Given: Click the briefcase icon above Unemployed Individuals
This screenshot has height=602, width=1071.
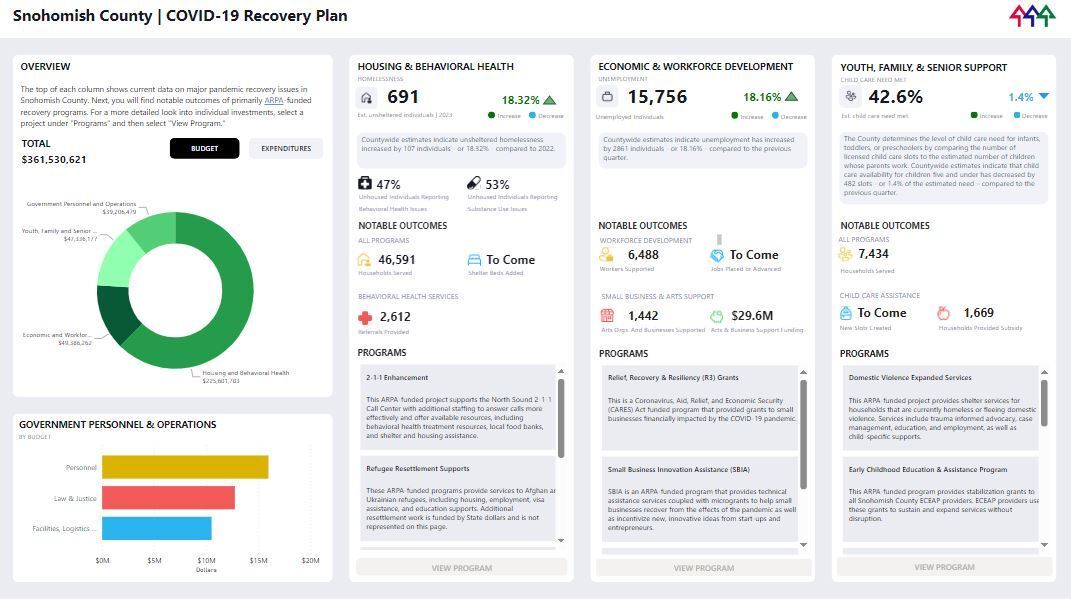Looking at the screenshot, I should coord(608,97).
